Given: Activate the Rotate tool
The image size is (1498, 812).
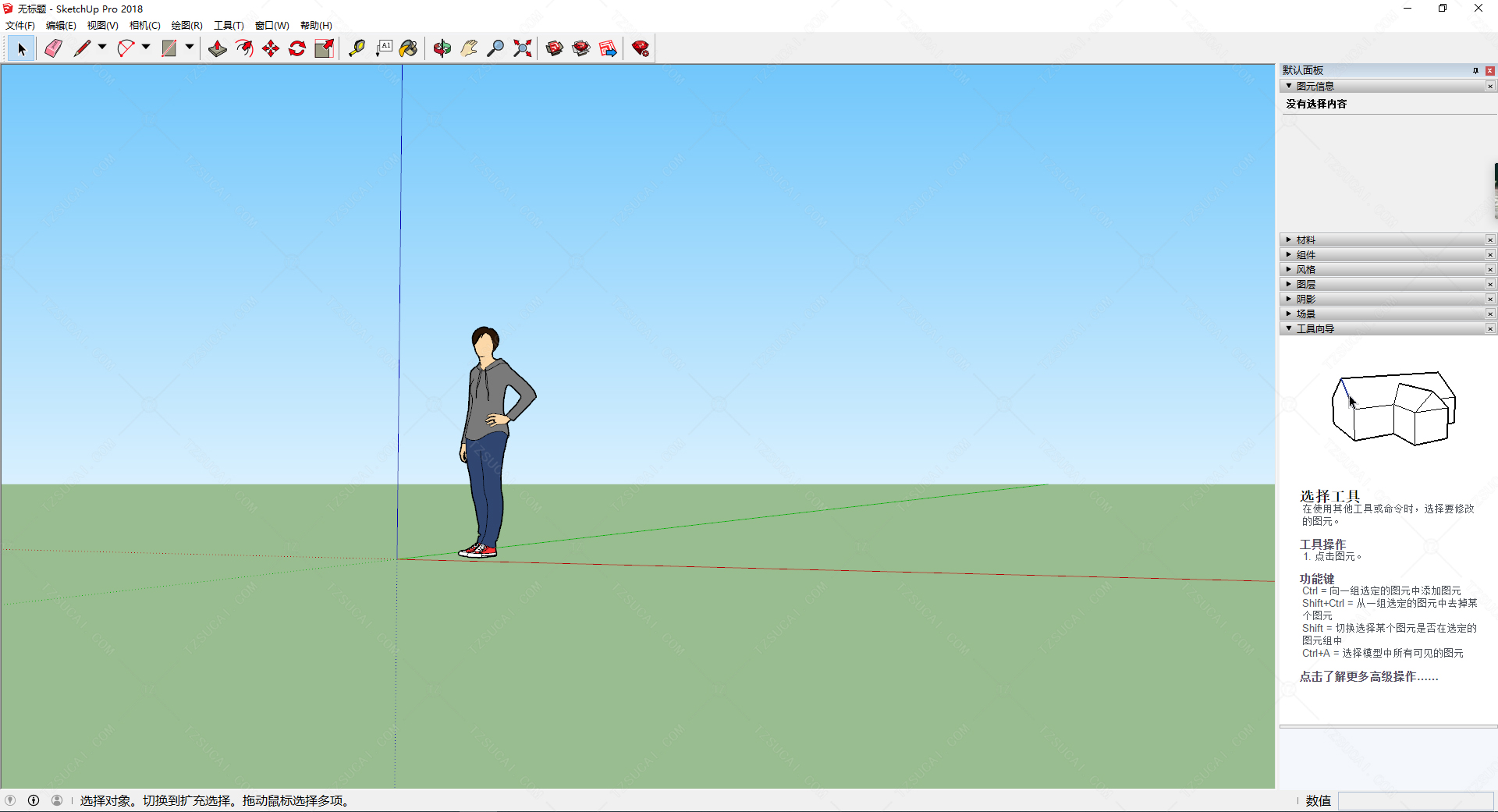Looking at the screenshot, I should (297, 48).
